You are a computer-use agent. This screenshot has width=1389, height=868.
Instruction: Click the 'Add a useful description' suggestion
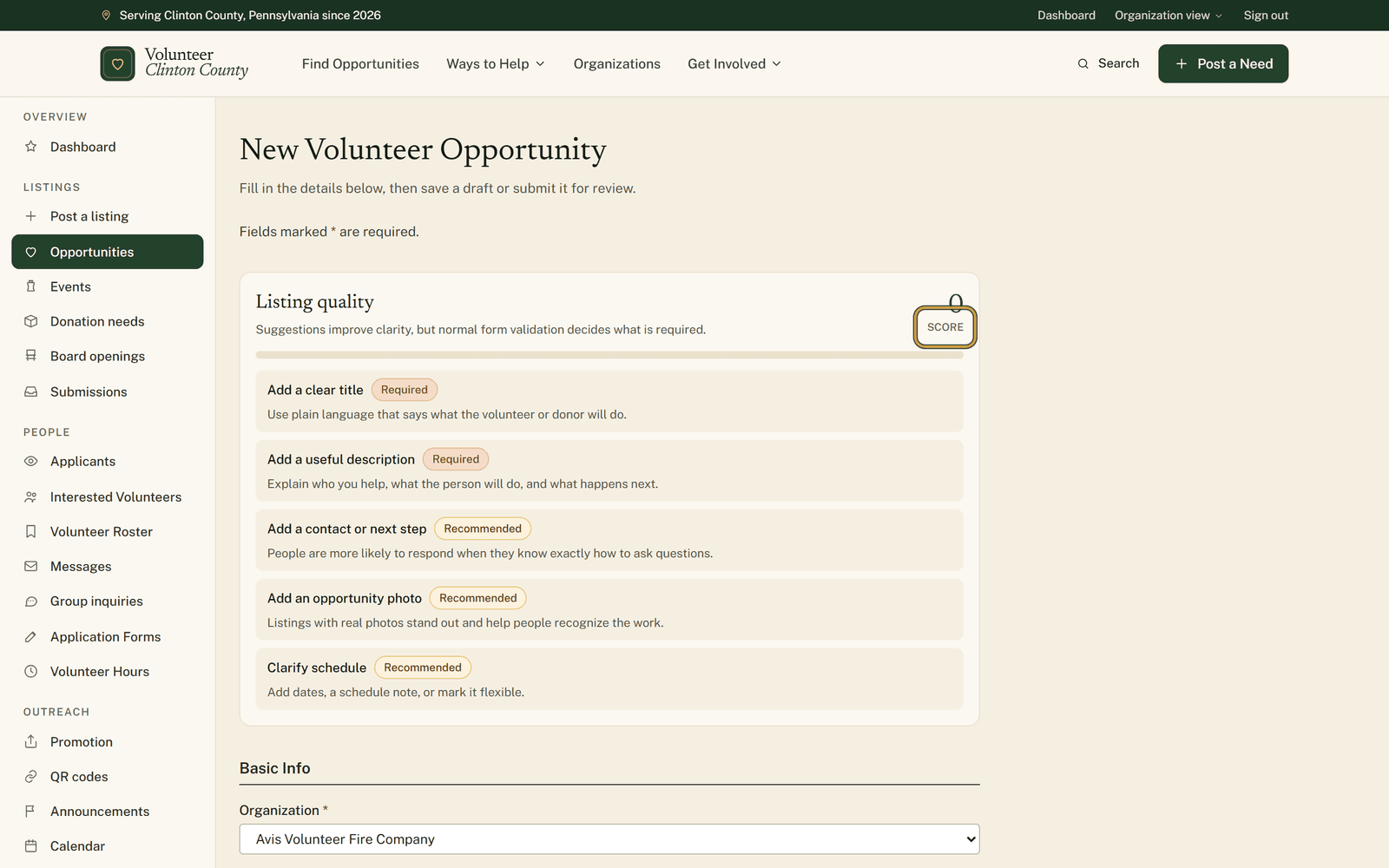pyautogui.click(x=609, y=470)
